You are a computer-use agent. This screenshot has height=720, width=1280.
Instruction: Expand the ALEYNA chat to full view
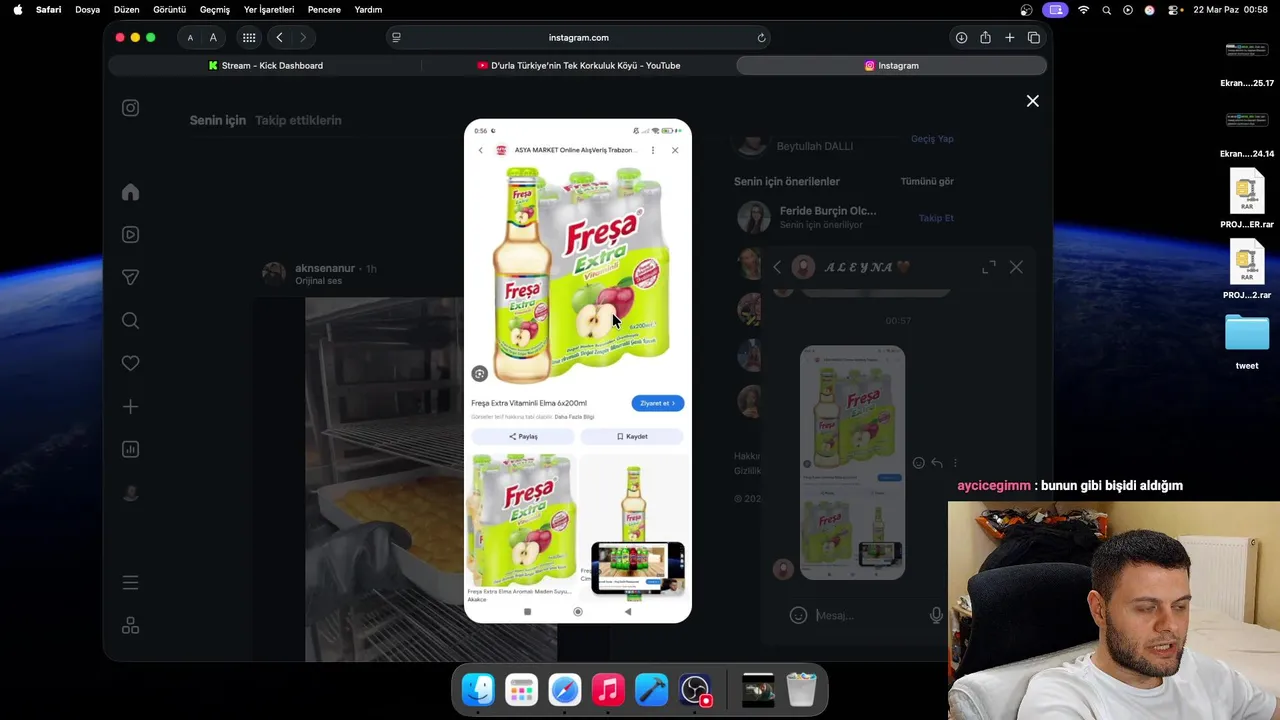[989, 267]
